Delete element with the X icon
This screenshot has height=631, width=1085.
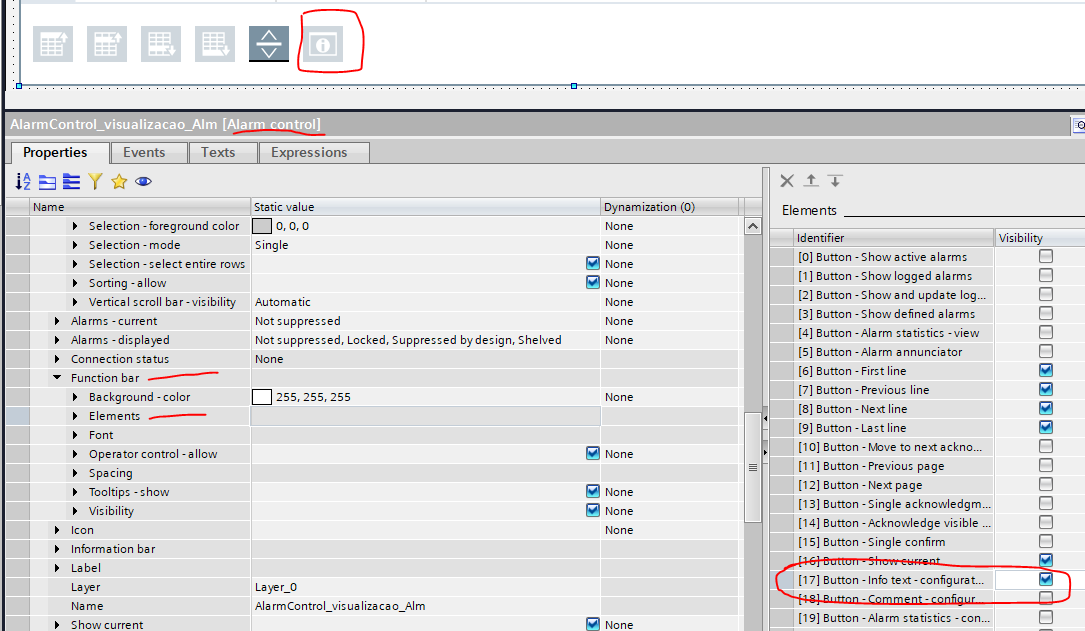tap(787, 180)
